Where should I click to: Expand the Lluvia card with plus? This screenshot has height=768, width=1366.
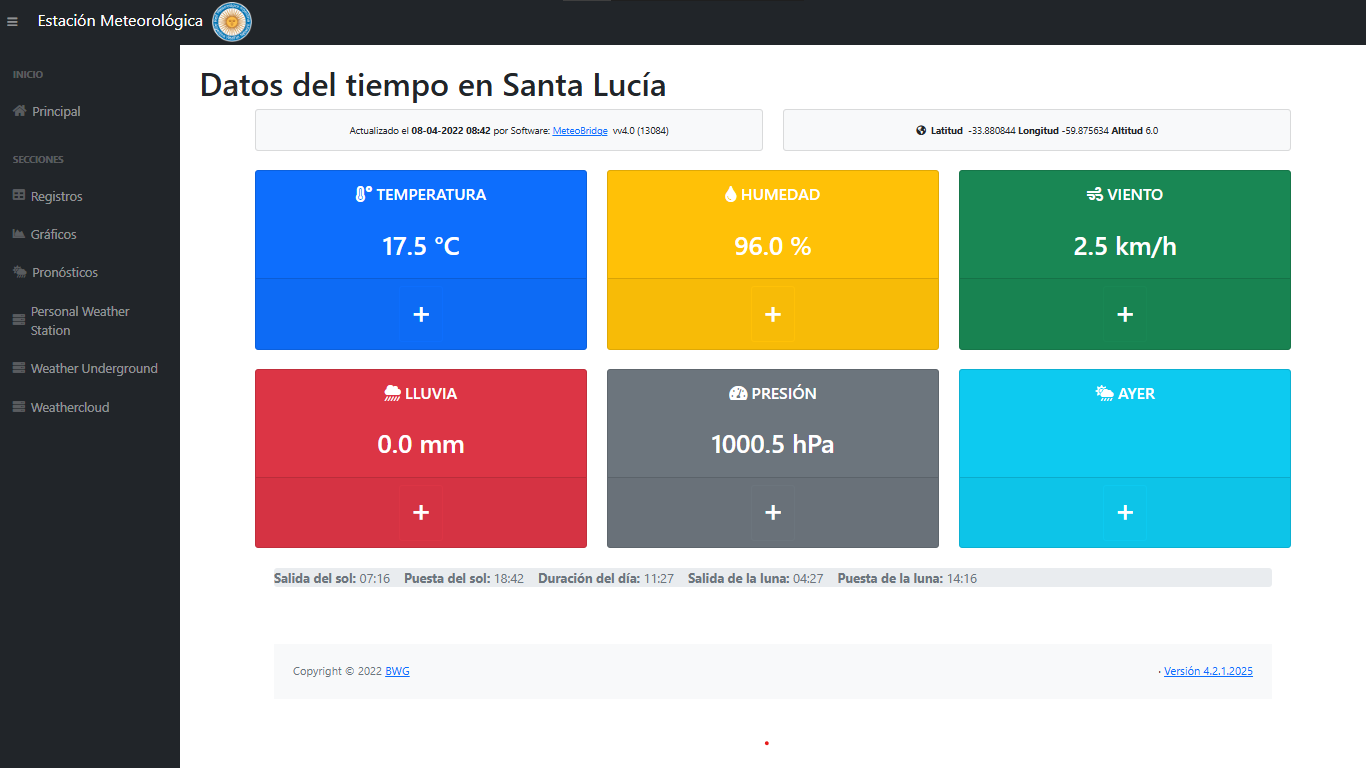421,512
